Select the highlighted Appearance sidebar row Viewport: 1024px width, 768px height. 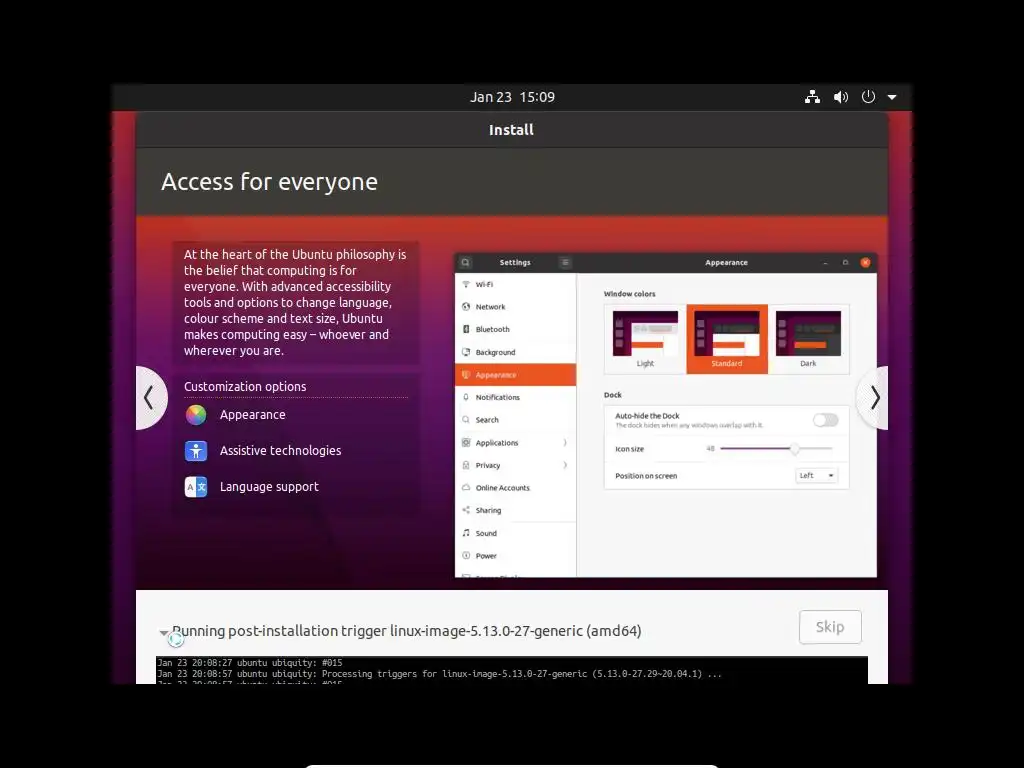coord(515,375)
